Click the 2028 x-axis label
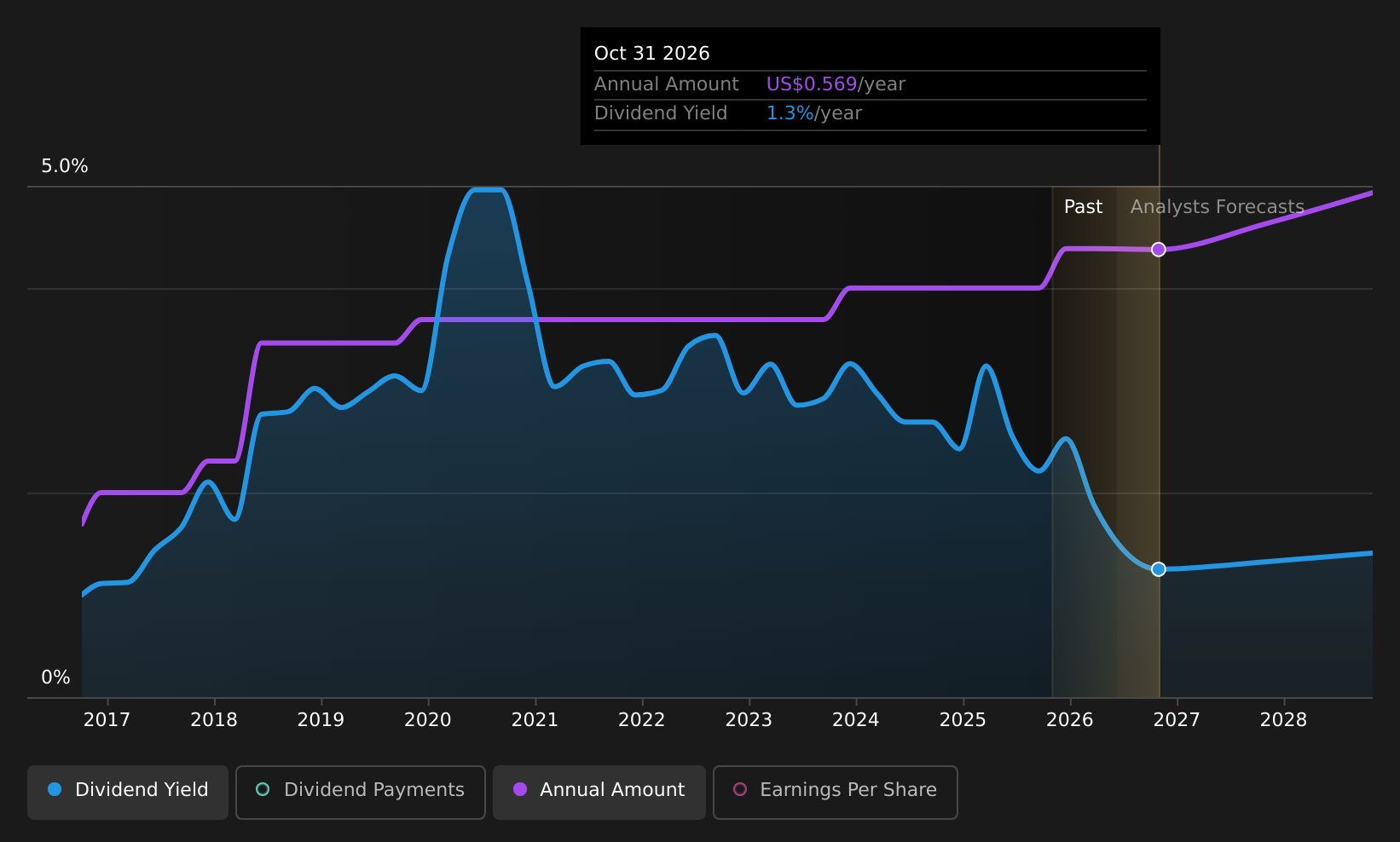This screenshot has height=842, width=1400. click(x=1284, y=720)
